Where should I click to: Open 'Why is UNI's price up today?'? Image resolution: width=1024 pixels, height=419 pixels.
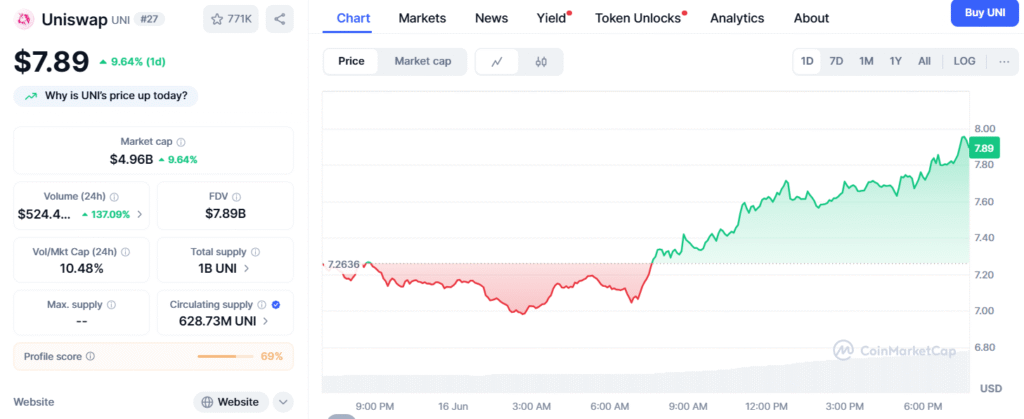tap(106, 97)
